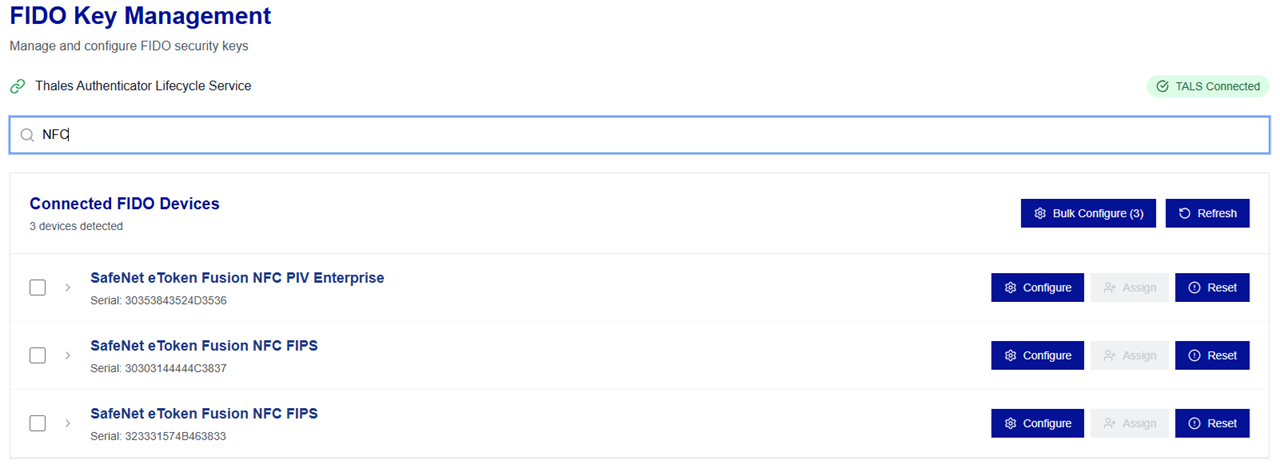Focus the NFC search field
Screen dimensions: 1280x468
pos(640,135)
